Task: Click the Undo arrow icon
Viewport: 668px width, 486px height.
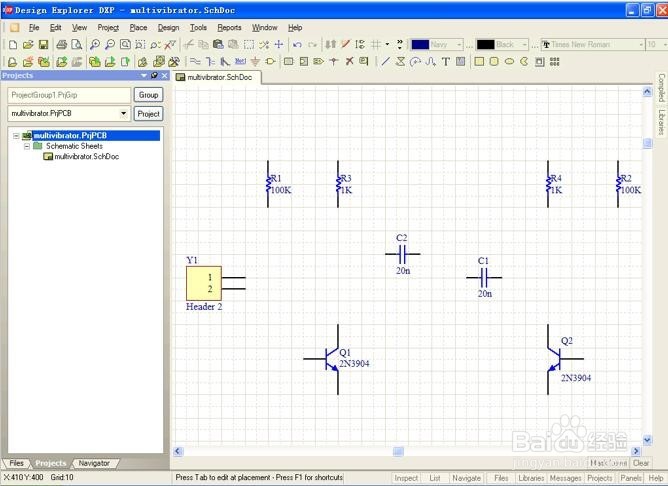Action: pos(297,45)
